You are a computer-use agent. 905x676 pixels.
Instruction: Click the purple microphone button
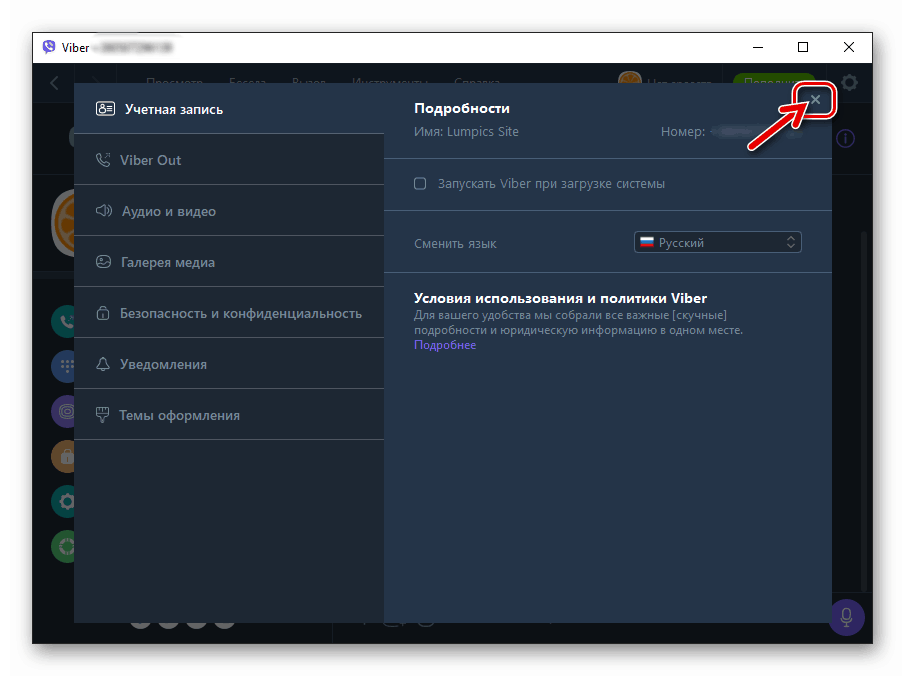[x=846, y=617]
